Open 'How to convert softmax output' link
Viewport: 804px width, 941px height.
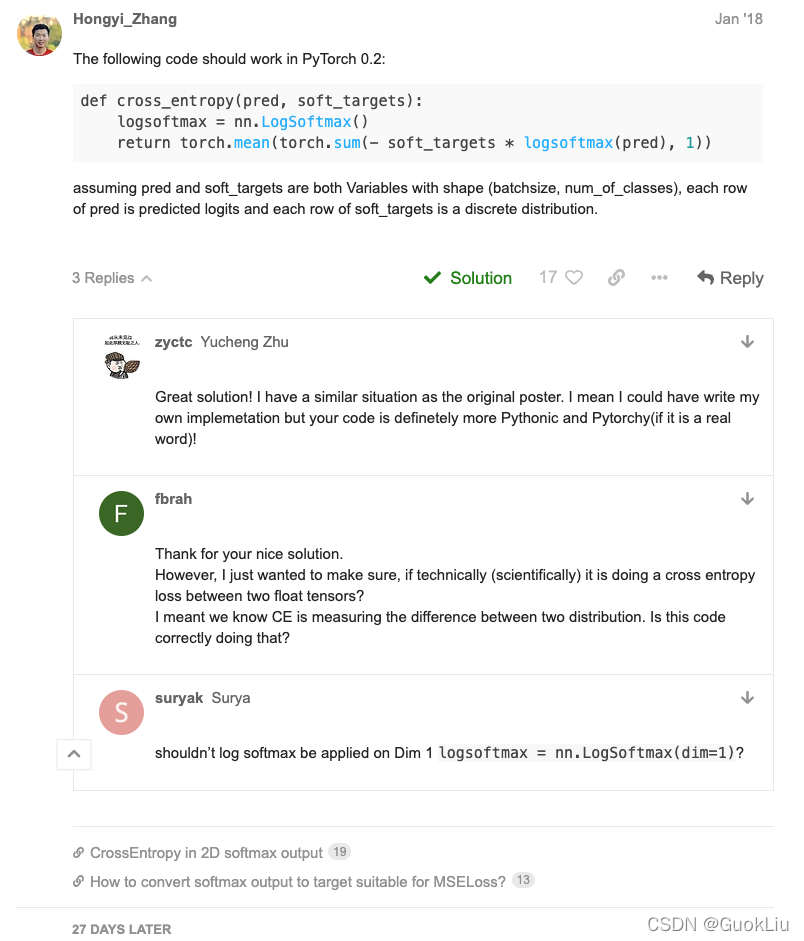point(297,882)
